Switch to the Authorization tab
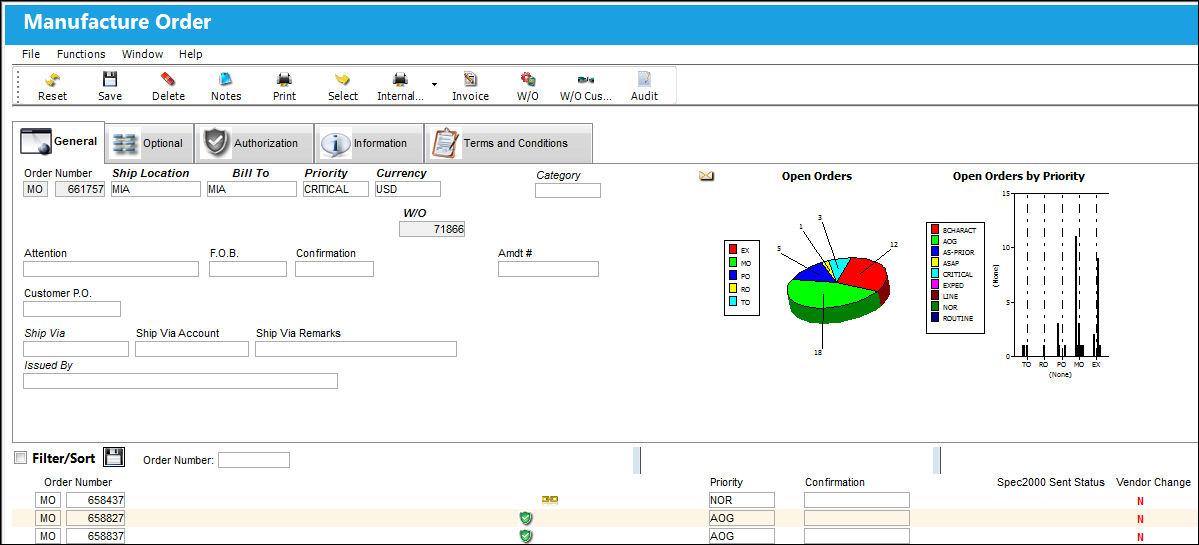Screen dimensions: 1199x545 click(x=253, y=143)
